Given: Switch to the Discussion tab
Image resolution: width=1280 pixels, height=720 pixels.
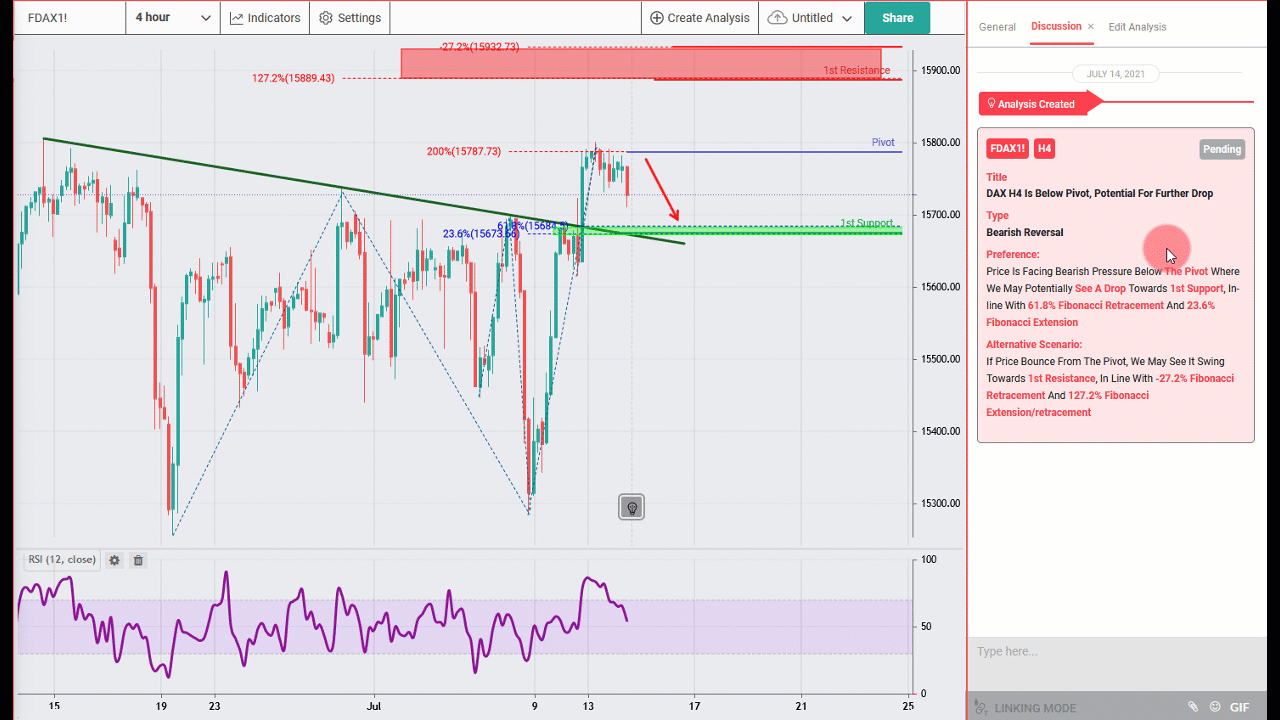Looking at the screenshot, I should point(1056,26).
